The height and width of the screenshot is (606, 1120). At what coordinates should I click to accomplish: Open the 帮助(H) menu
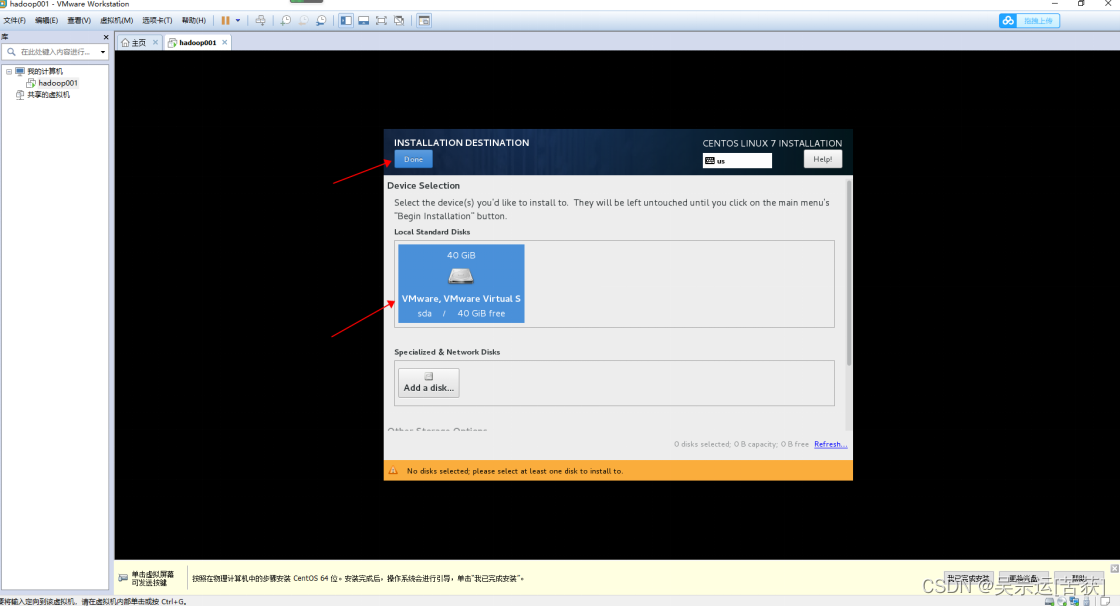pos(194,20)
